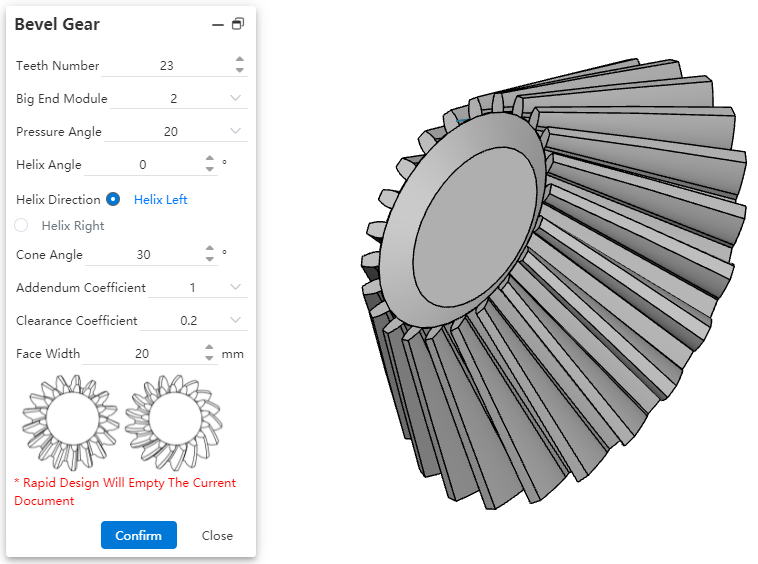Decrease Helix Angle with down arrow

pyautogui.click(x=209, y=169)
